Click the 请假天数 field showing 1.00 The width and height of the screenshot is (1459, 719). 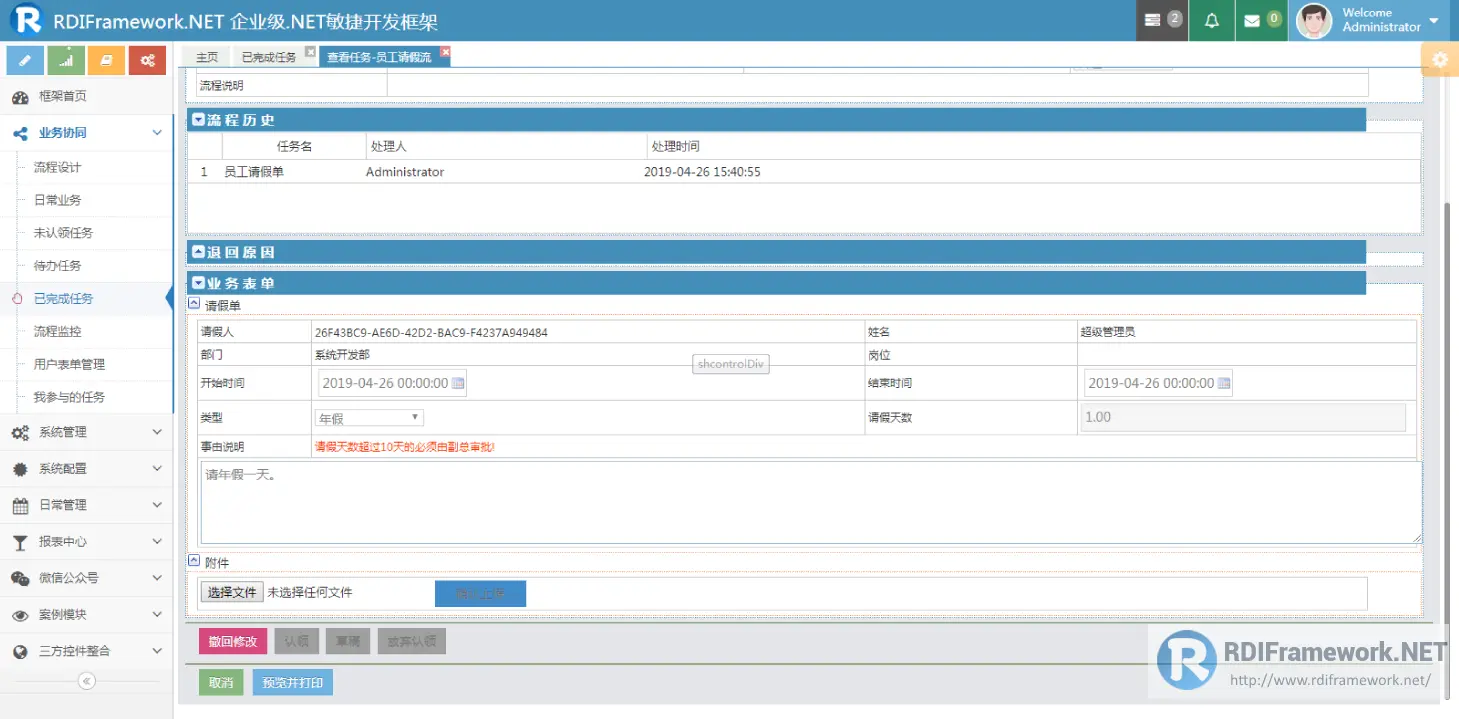1243,417
